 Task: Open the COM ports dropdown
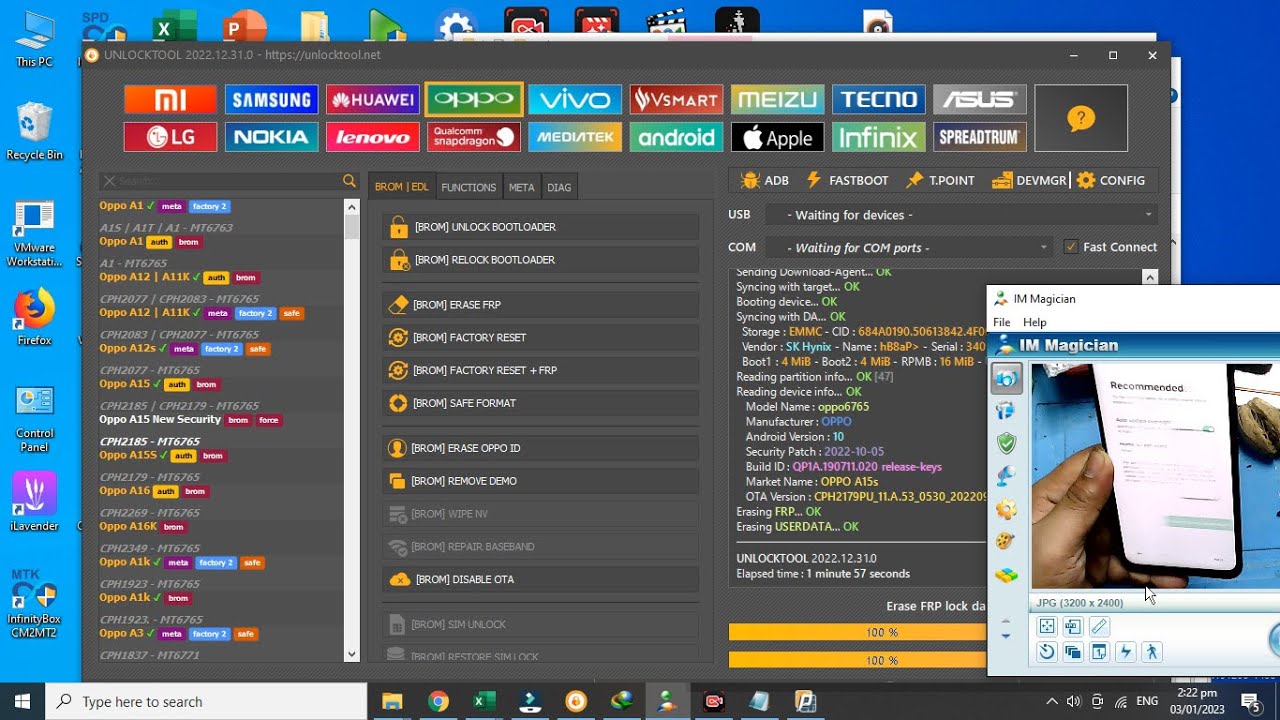[x=908, y=247]
